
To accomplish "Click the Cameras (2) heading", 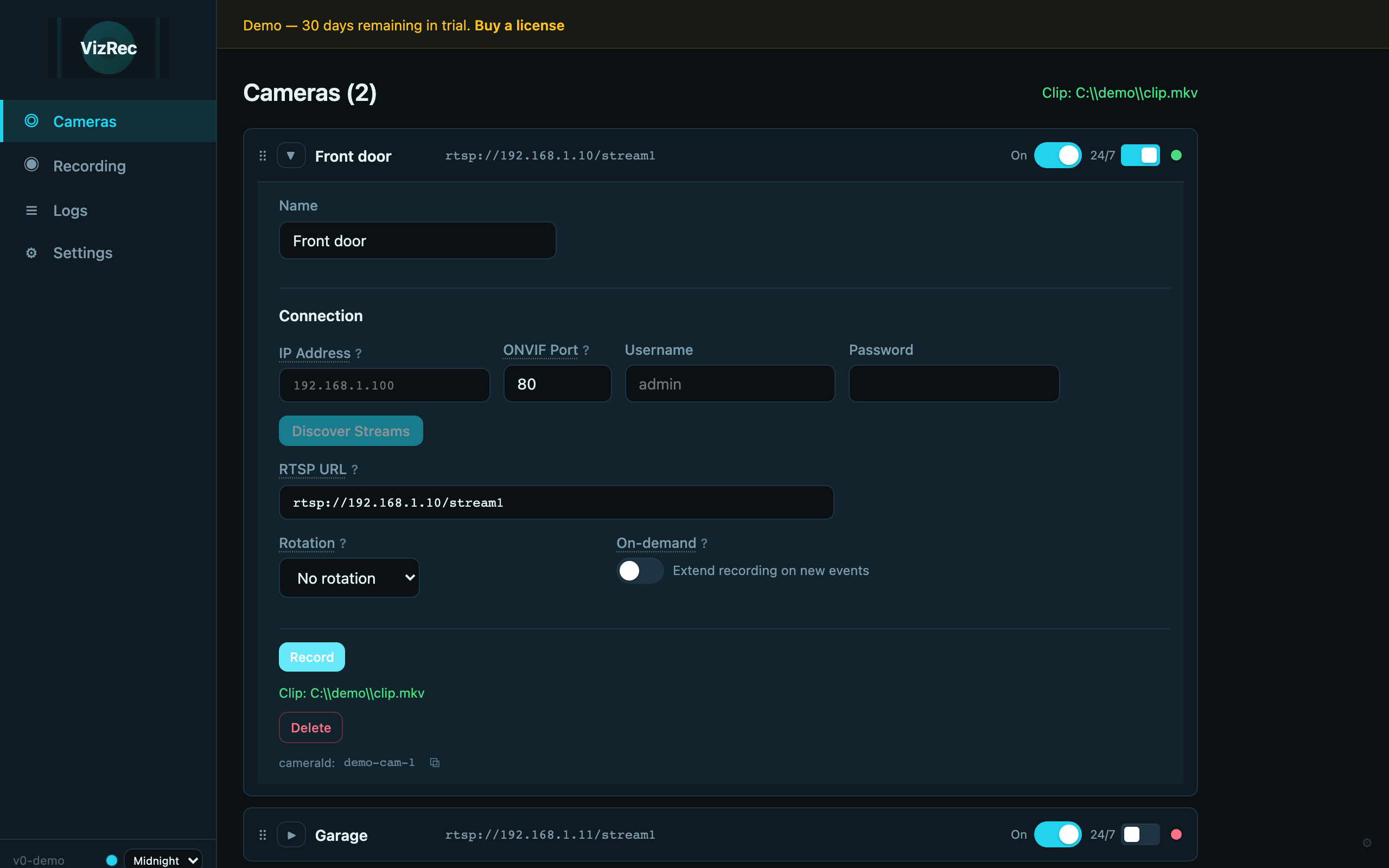I will (310, 92).
